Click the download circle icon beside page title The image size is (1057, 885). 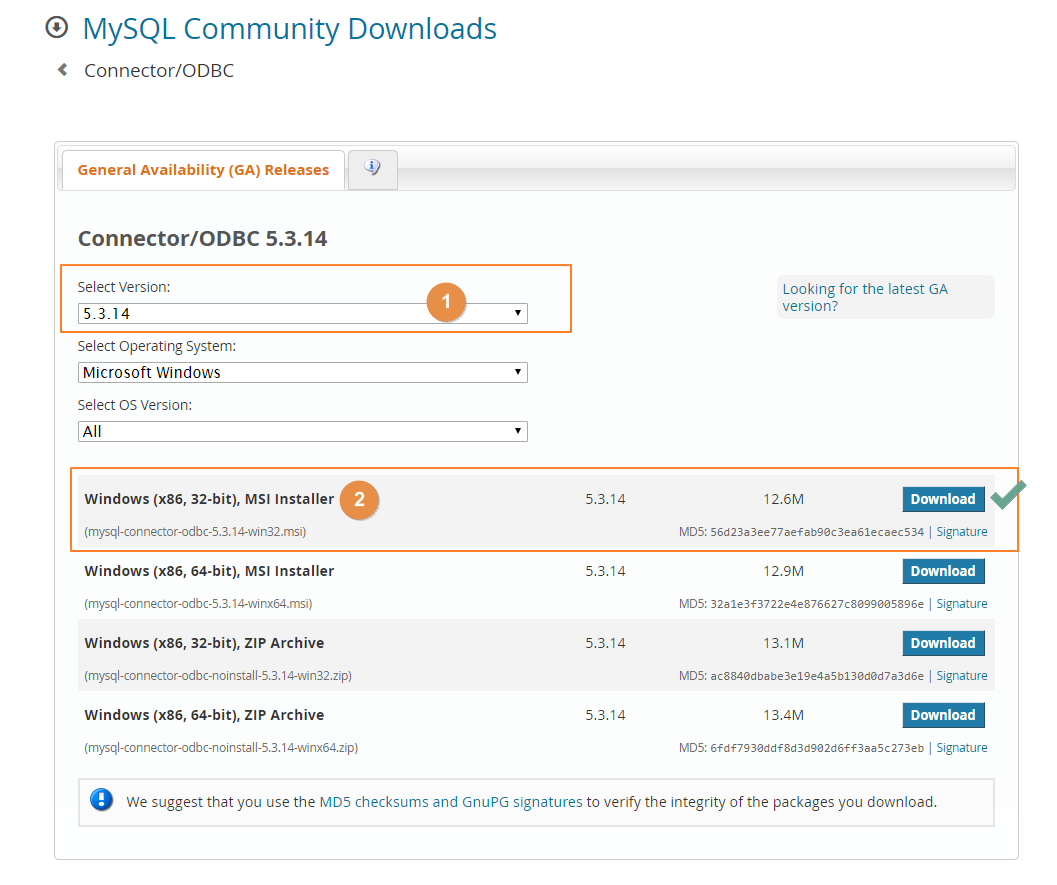click(x=57, y=28)
